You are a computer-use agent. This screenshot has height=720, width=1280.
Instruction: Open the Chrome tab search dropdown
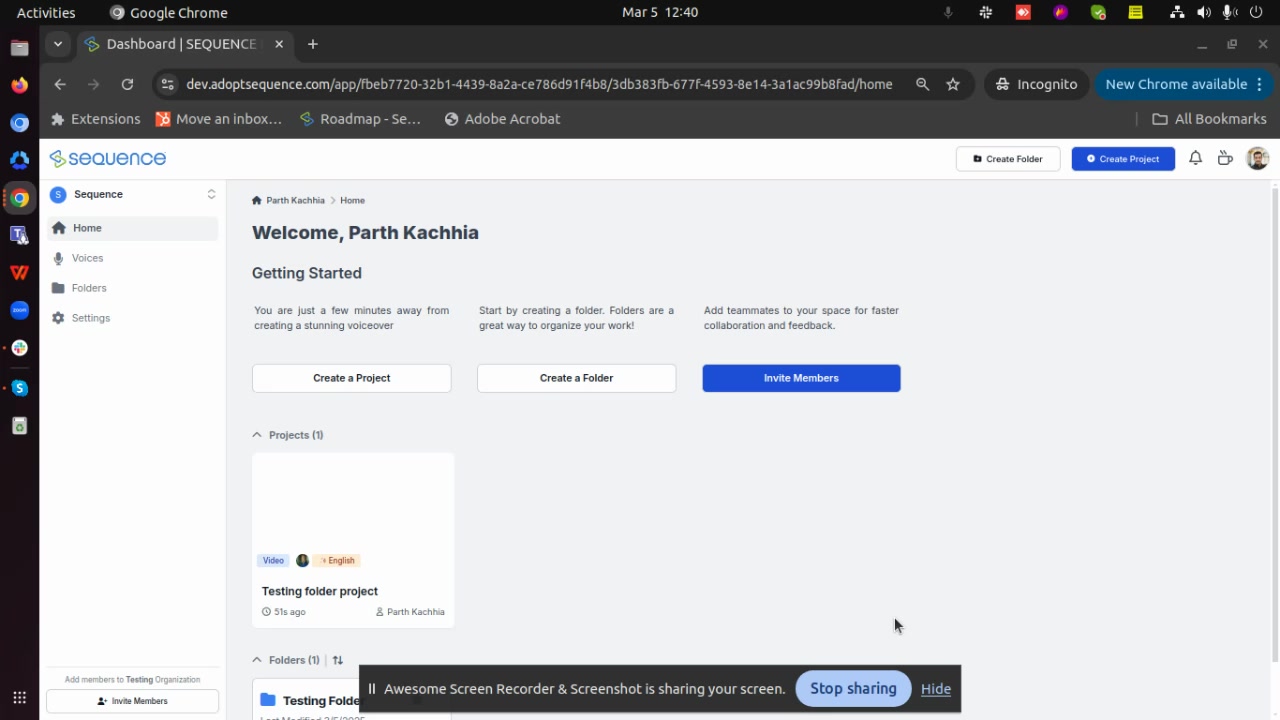(58, 44)
